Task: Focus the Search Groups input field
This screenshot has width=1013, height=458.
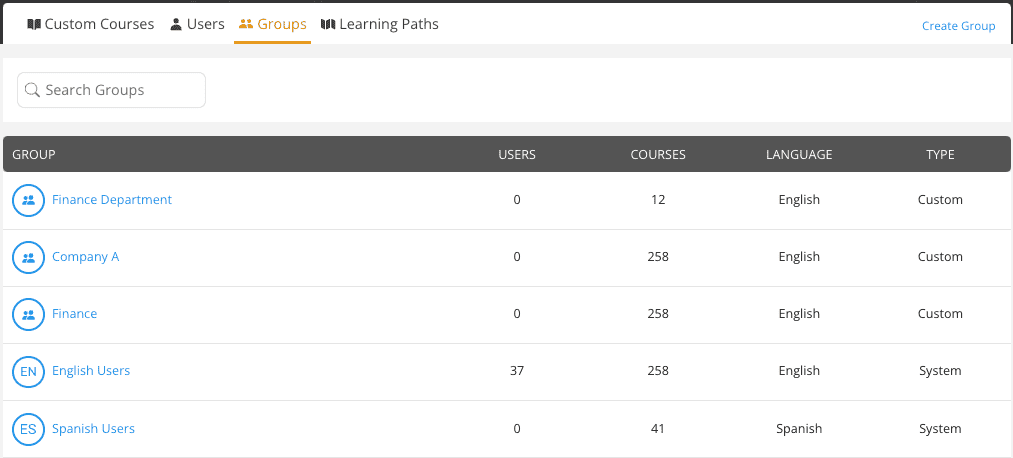Action: [120, 90]
